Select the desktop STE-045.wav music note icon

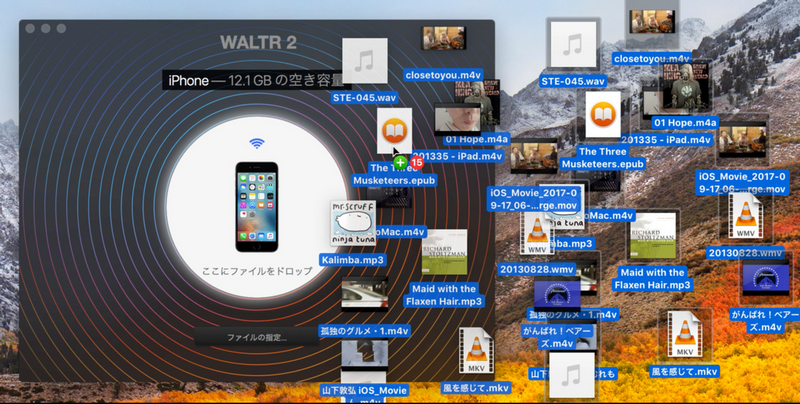pos(573,45)
